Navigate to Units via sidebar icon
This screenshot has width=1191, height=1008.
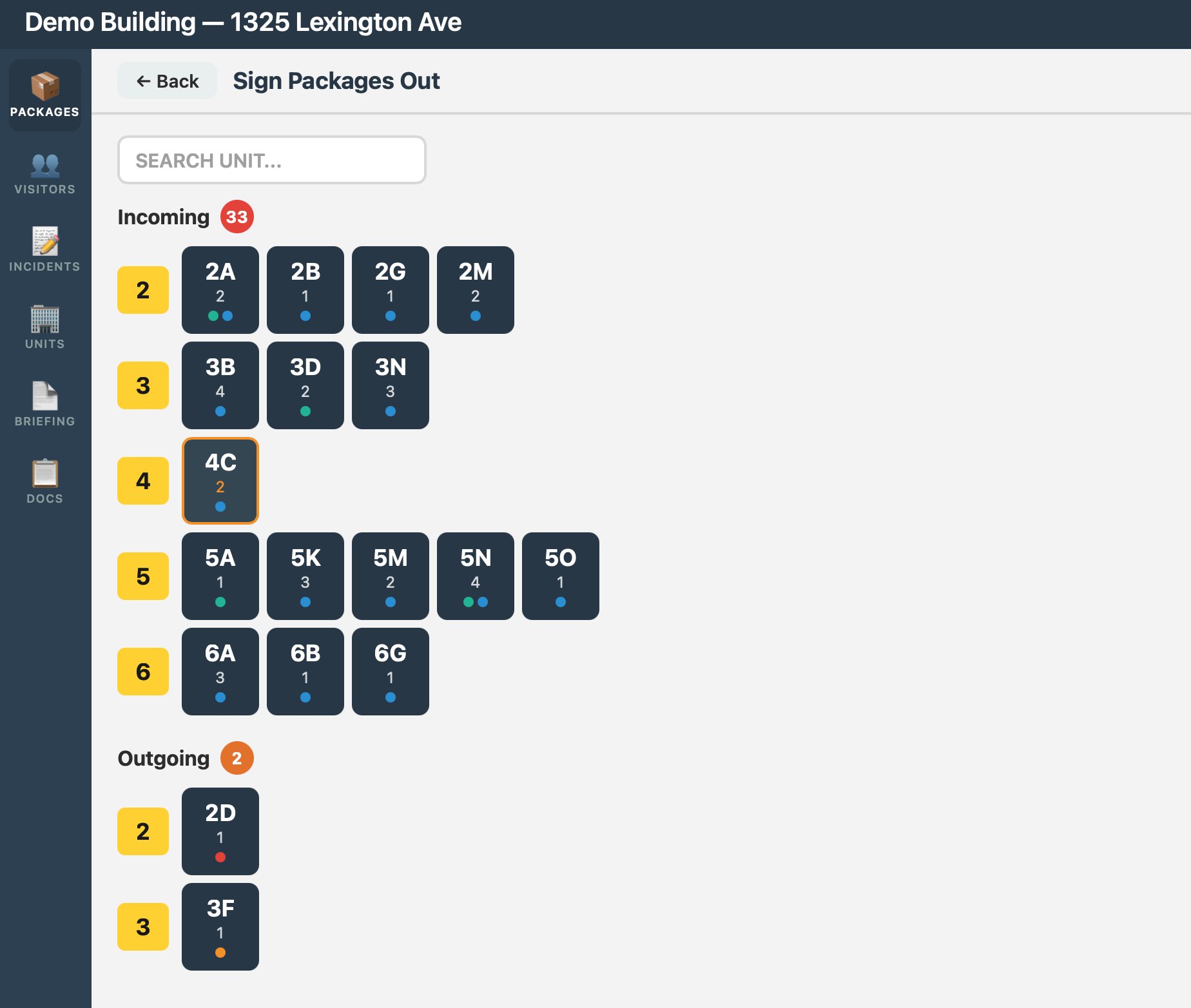coord(44,327)
